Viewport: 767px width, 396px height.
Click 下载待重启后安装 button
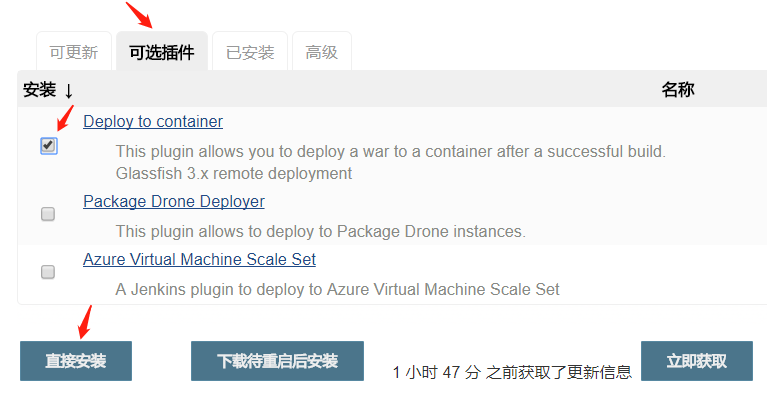pos(277,361)
